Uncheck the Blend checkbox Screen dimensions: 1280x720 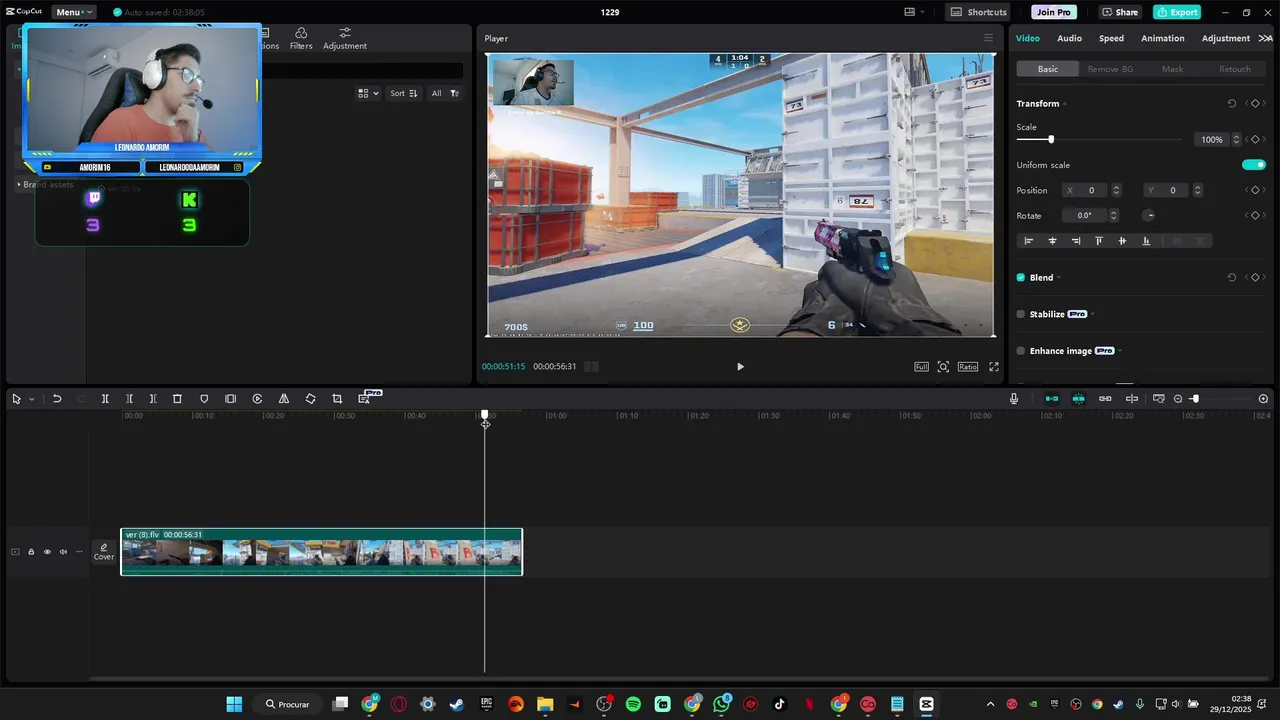(1021, 278)
